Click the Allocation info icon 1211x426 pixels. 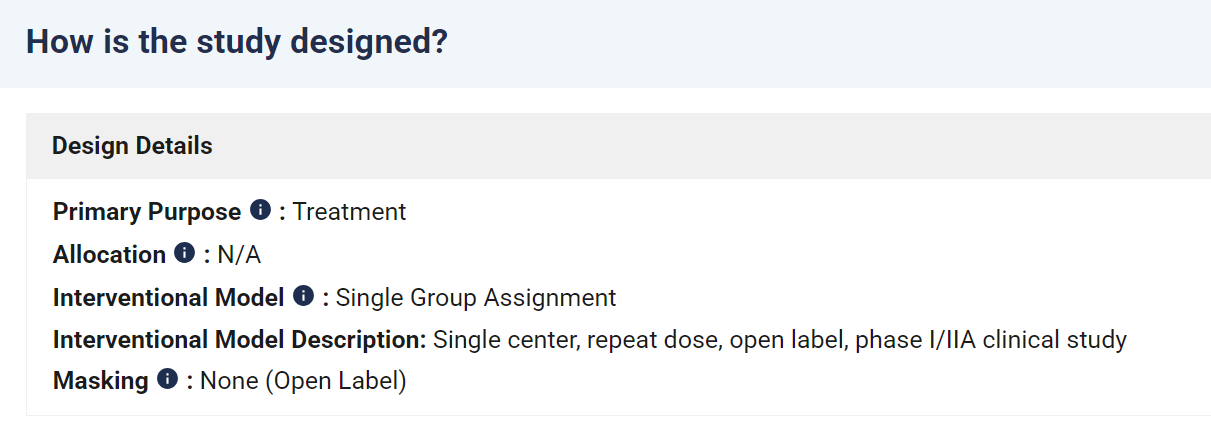[184, 253]
